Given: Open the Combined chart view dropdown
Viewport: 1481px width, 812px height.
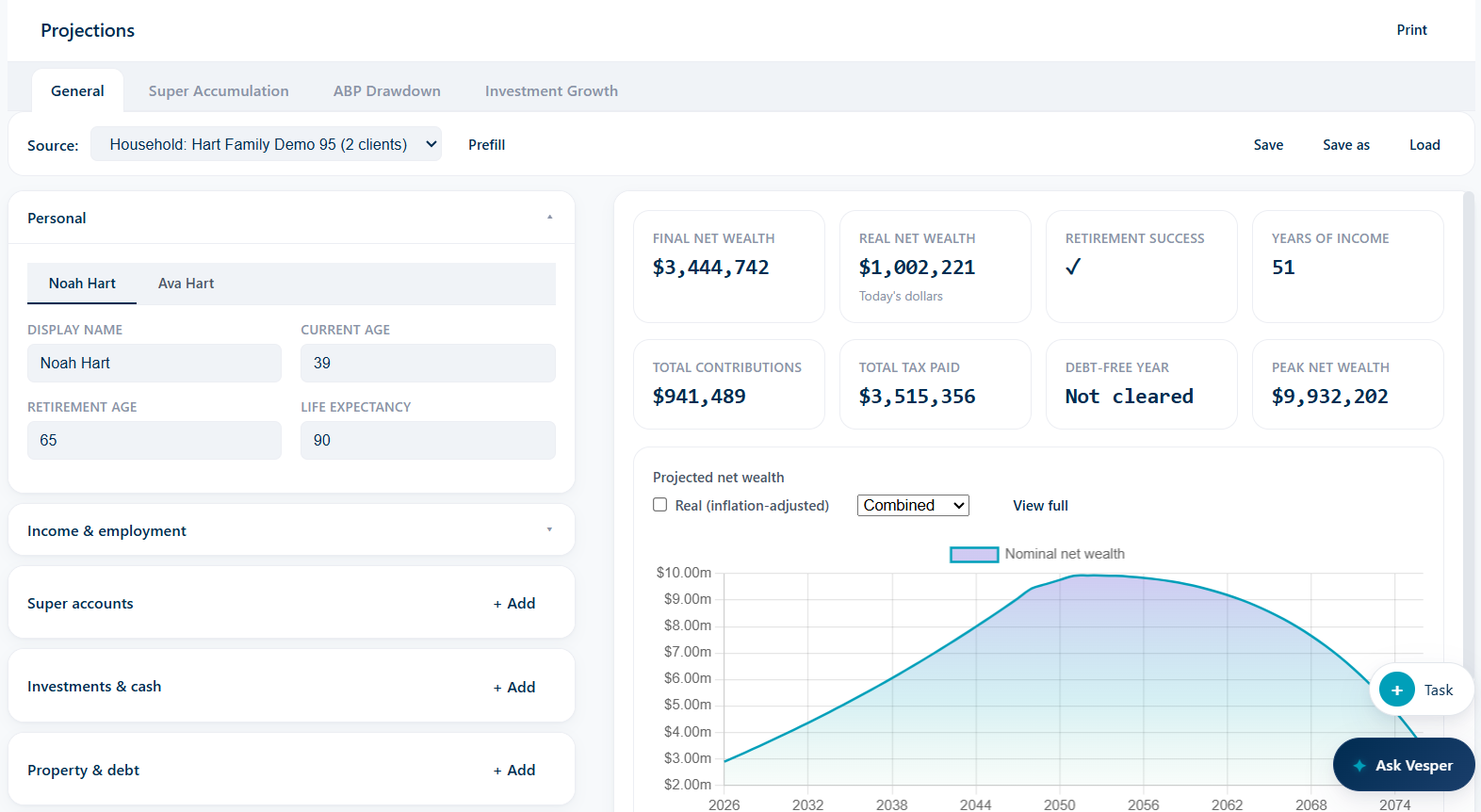Looking at the screenshot, I should (x=913, y=505).
